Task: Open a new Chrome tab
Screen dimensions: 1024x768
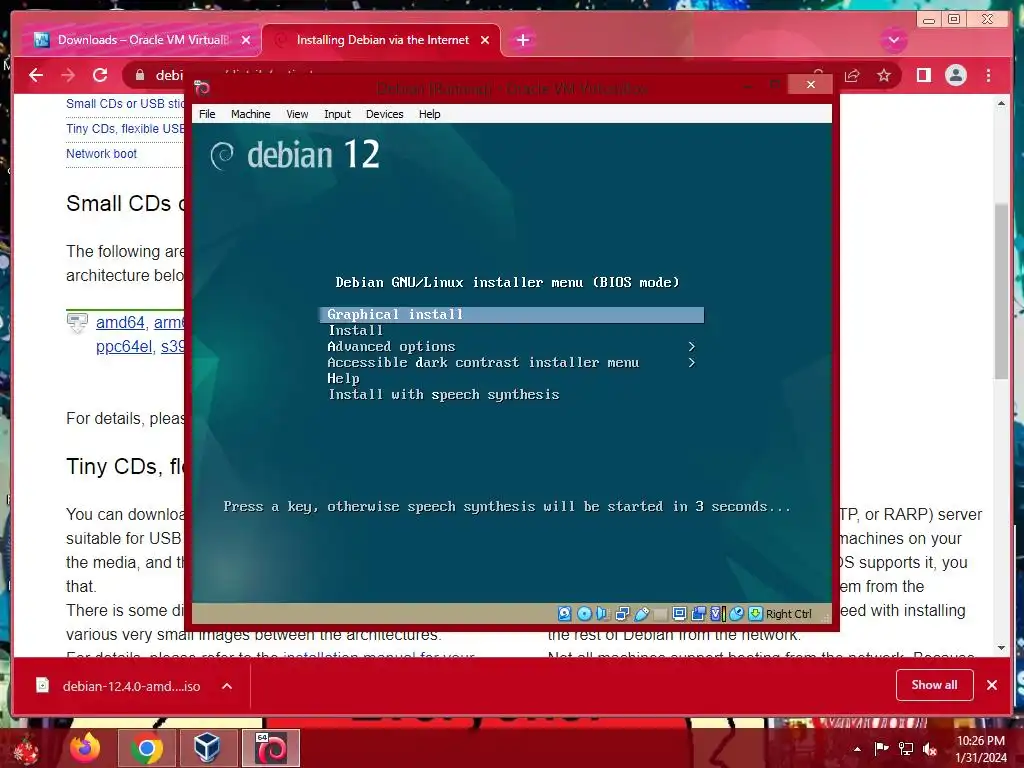Action: pos(522,40)
